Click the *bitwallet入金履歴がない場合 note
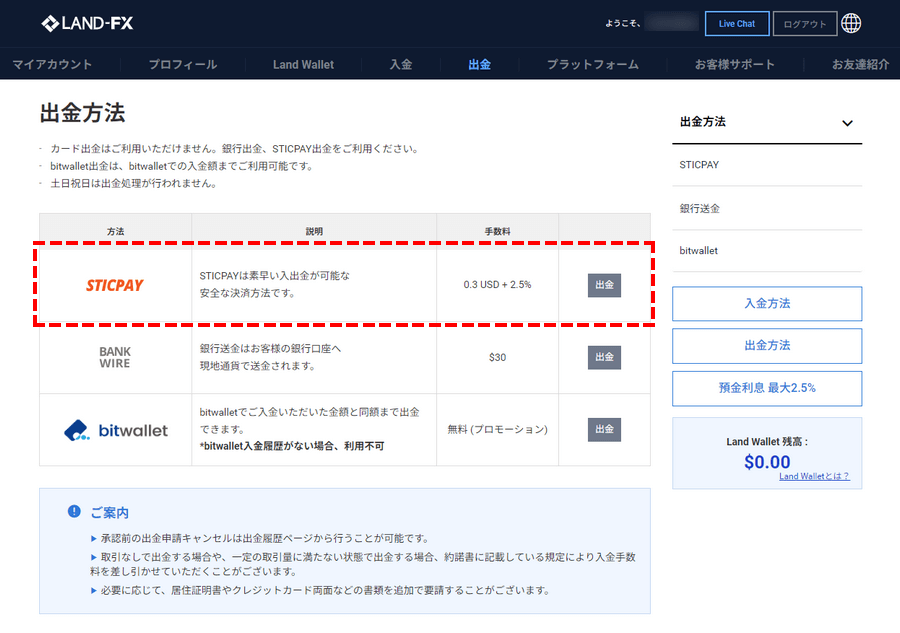The image size is (900, 633). 292,446
